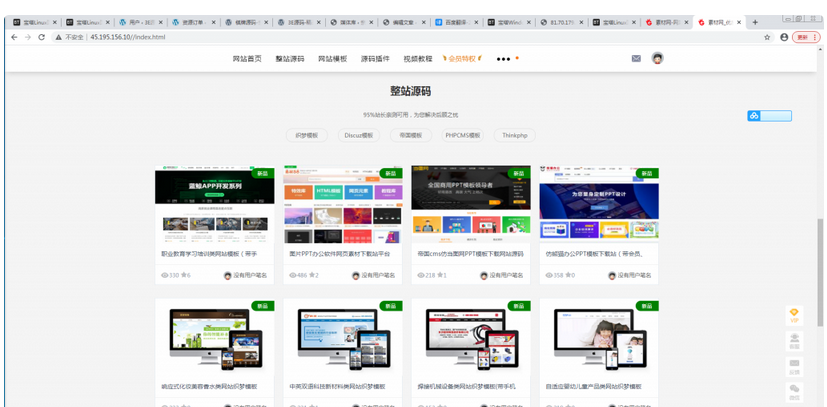Switch to the 81.70.179 browser tab
This screenshot has height=407, width=827.
click(562, 22)
